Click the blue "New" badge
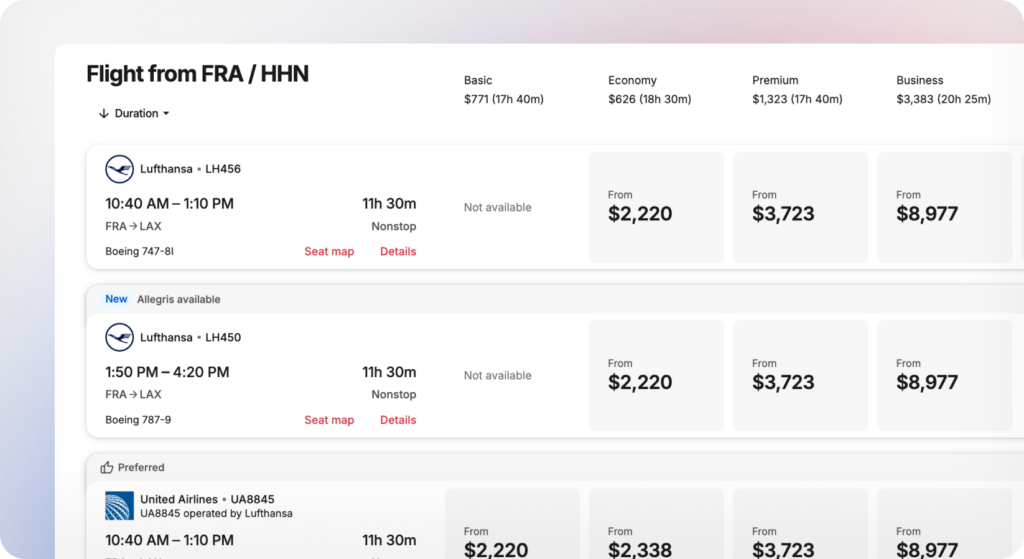The image size is (1024, 559). 116,299
